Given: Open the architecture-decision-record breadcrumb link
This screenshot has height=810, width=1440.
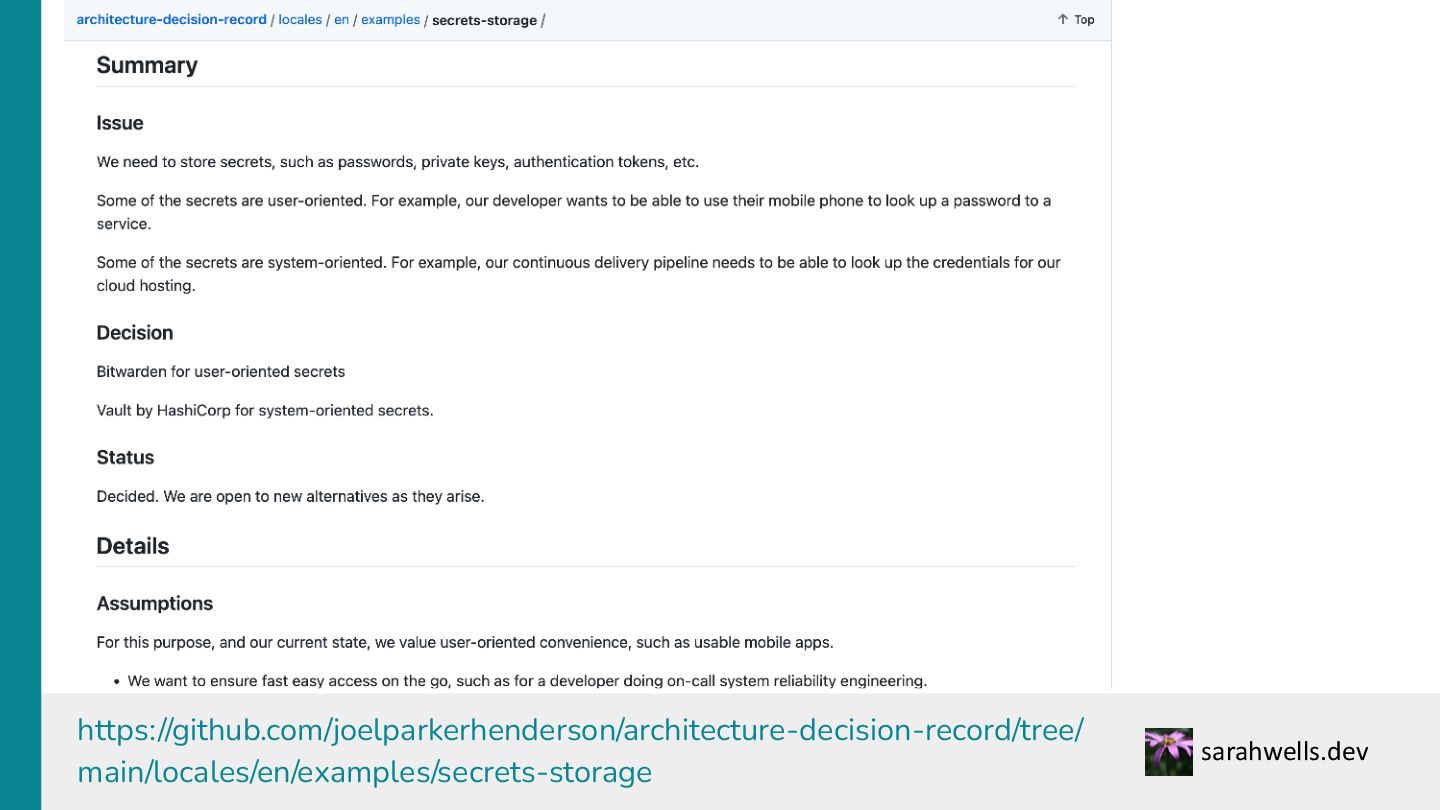Looking at the screenshot, I should [171, 20].
